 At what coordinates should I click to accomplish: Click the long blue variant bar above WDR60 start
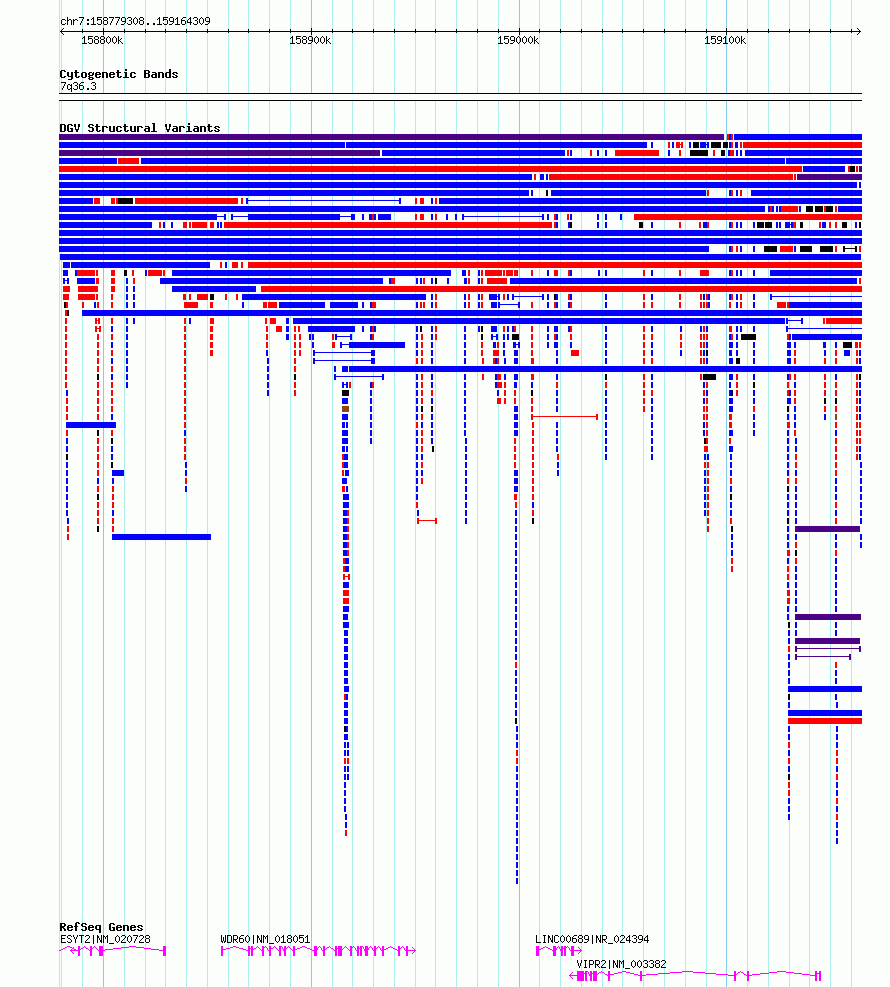point(161,537)
